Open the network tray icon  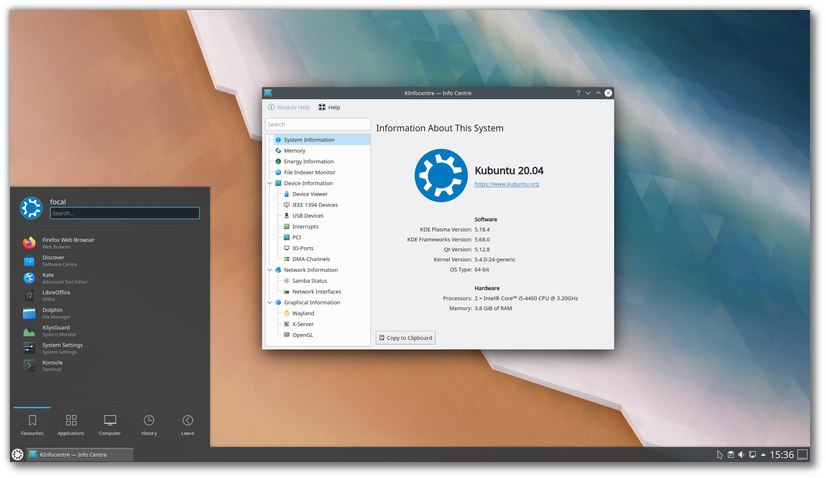(752, 454)
